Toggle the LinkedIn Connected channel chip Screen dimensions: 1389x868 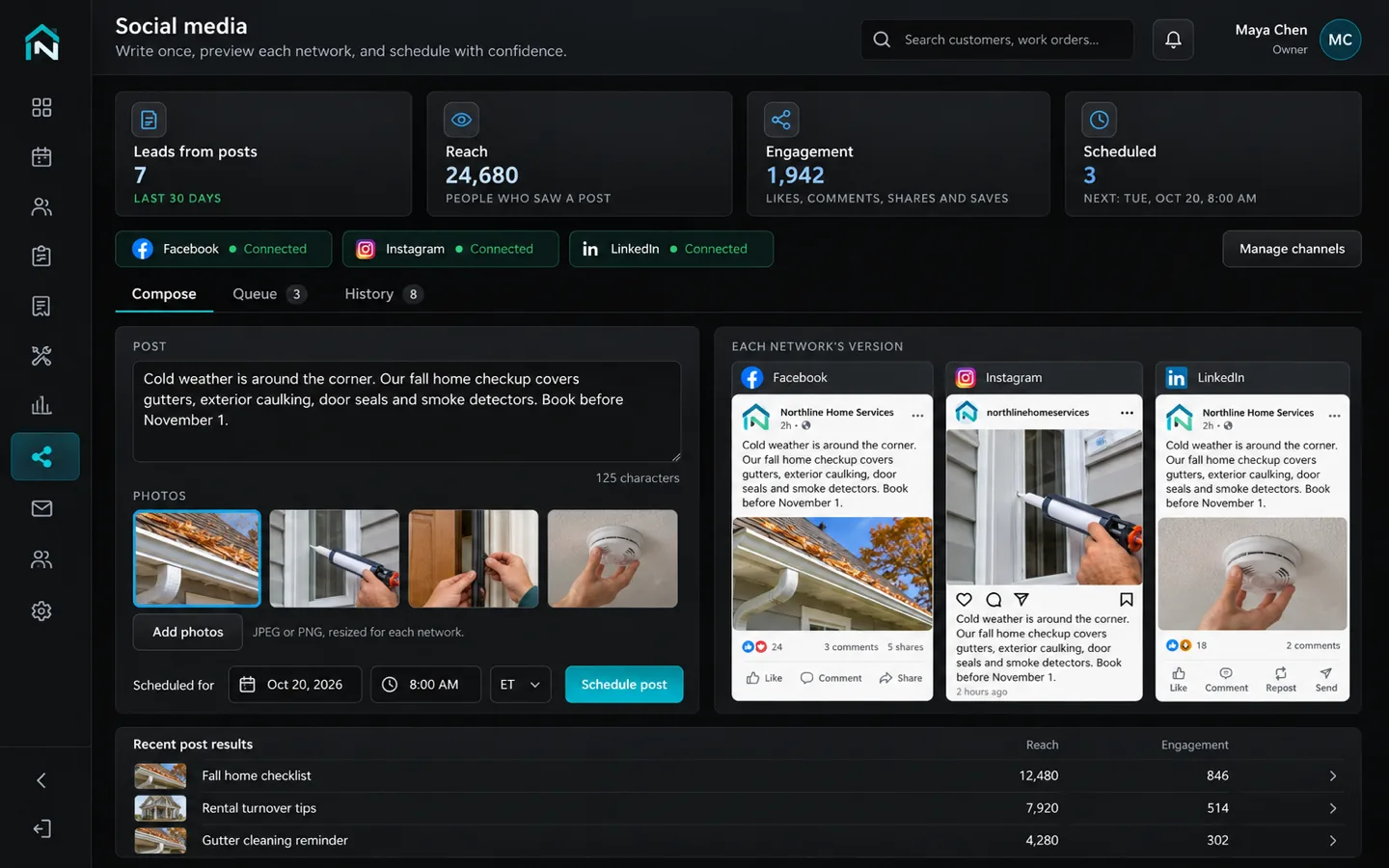coord(671,249)
